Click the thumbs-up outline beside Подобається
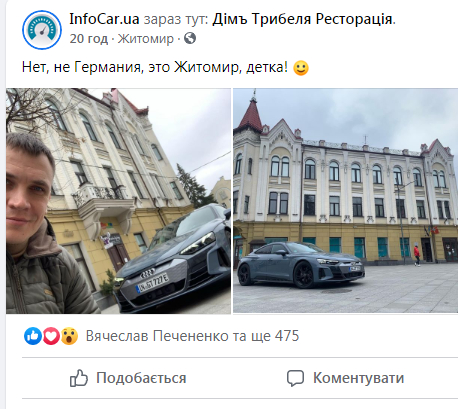This screenshot has width=458, height=409. point(79,378)
